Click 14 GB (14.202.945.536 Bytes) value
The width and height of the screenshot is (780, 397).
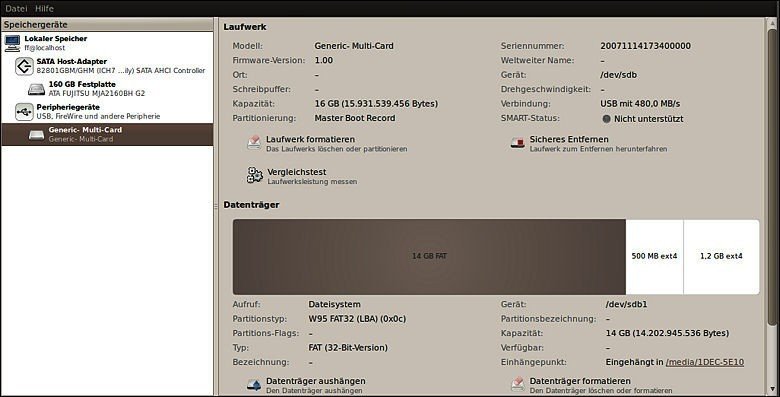pyautogui.click(x=667, y=333)
